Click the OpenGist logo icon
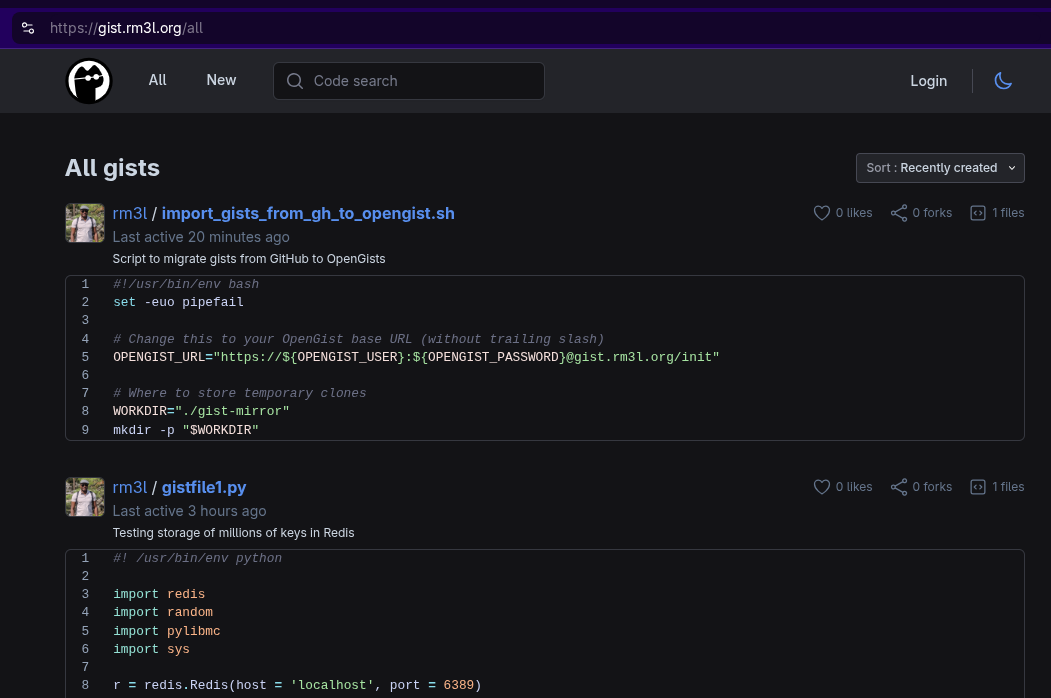The image size is (1051, 698). coord(88,81)
